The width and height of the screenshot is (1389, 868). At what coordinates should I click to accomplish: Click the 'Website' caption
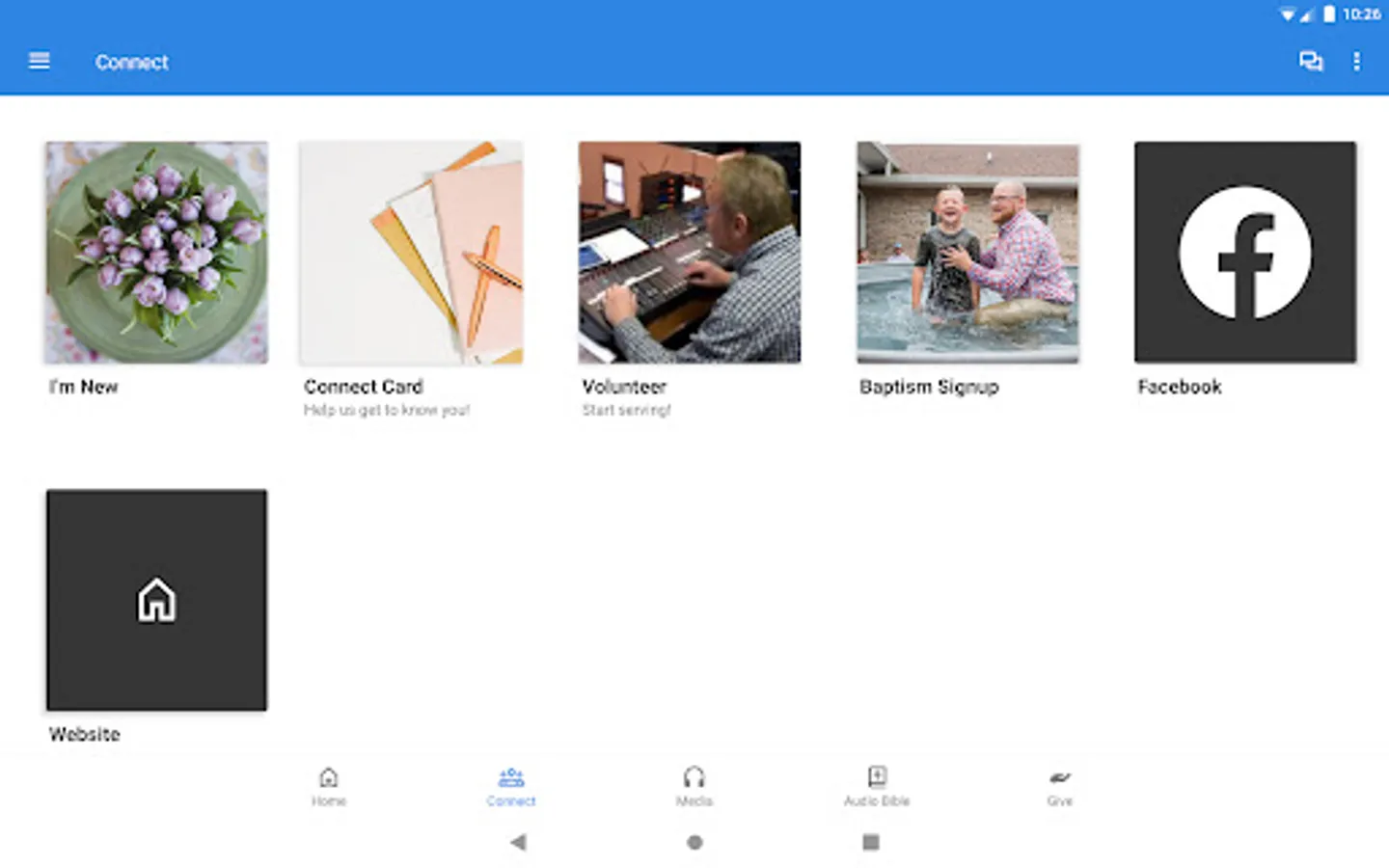pos(85,734)
